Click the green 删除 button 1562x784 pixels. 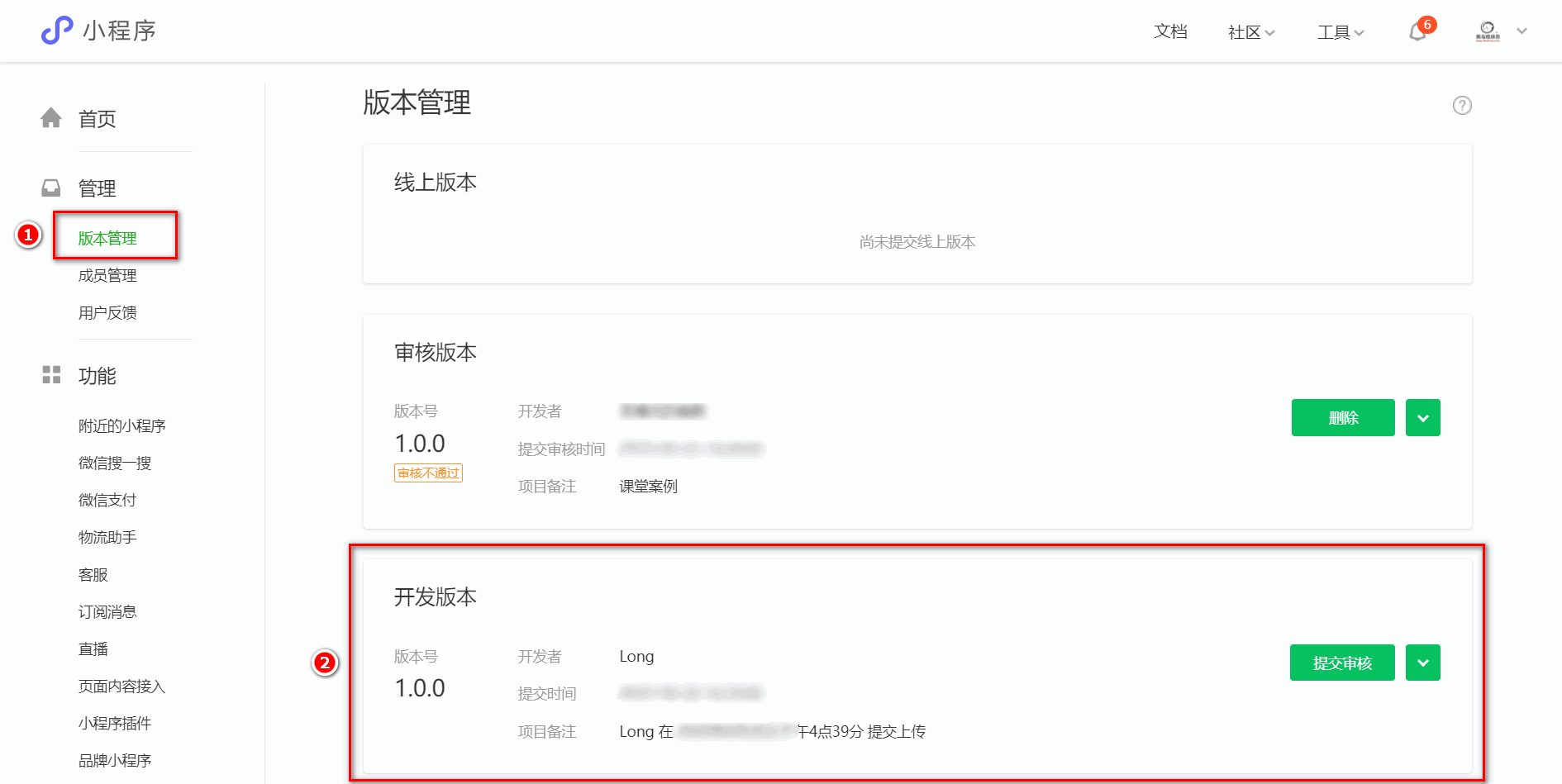(1343, 418)
